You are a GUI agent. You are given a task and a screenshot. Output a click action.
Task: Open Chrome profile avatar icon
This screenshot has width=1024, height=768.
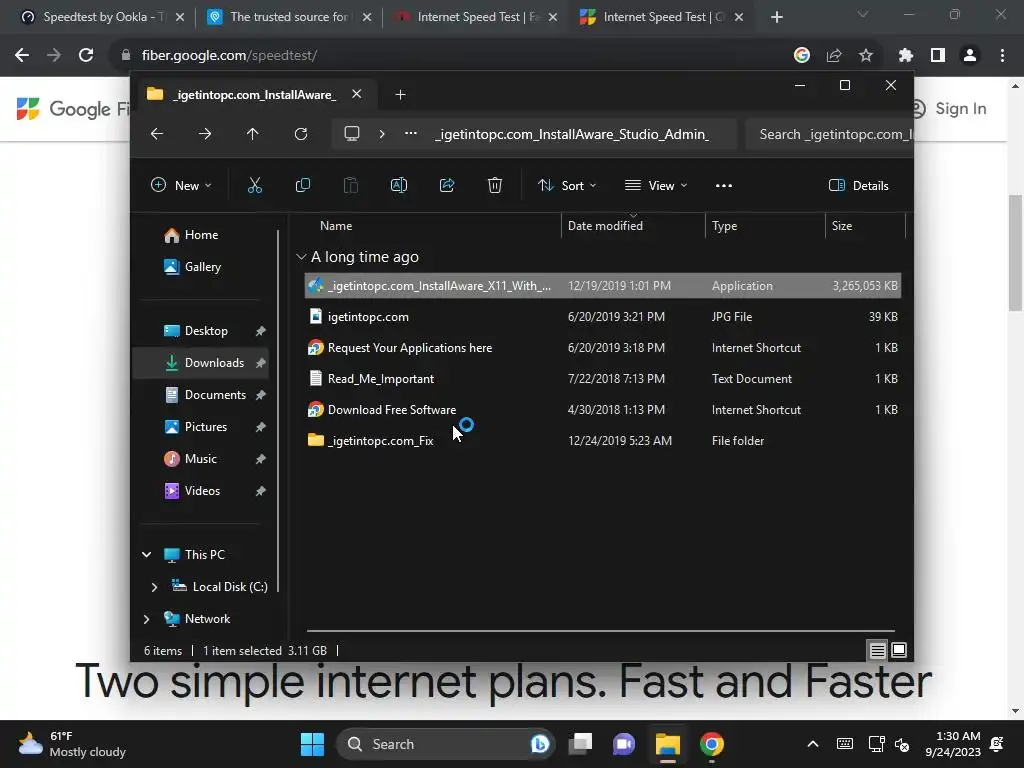pyautogui.click(x=970, y=56)
